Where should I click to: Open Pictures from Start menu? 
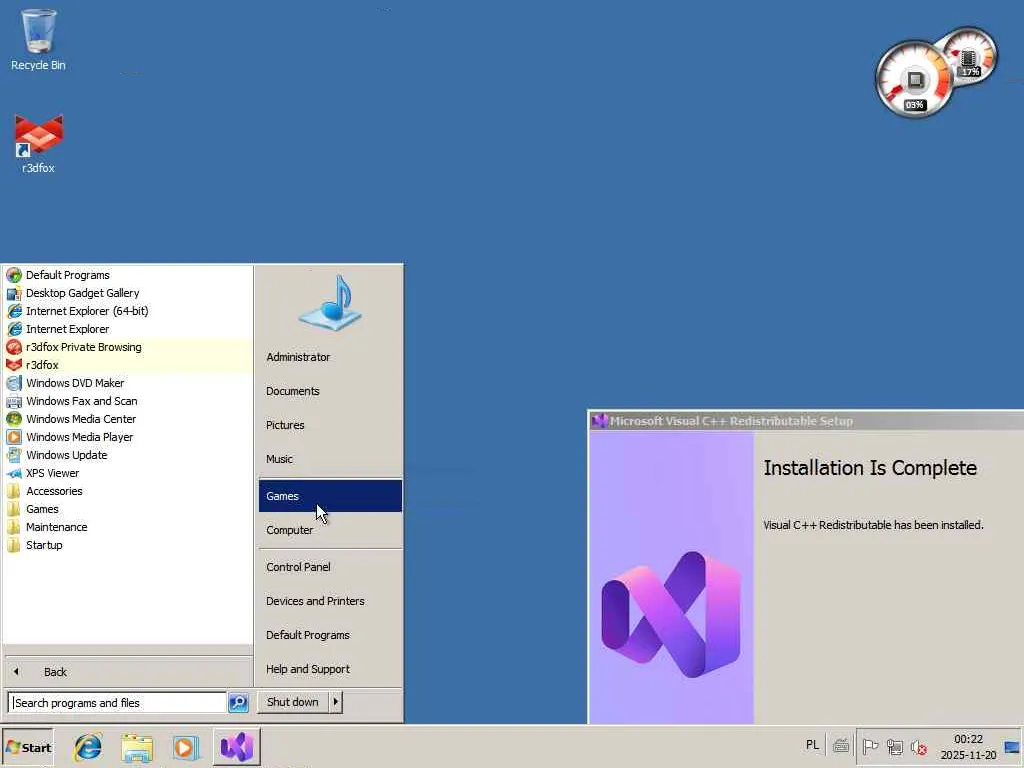[330, 425]
